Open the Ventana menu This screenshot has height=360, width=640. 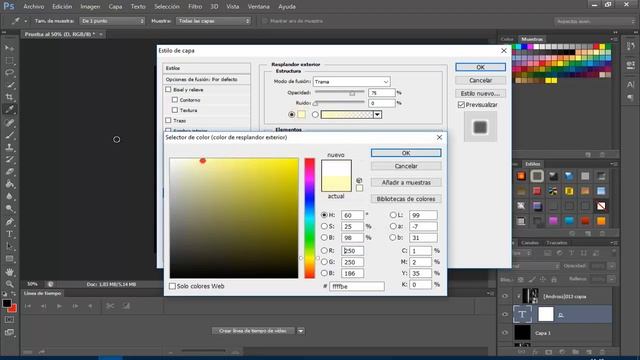pos(258,7)
